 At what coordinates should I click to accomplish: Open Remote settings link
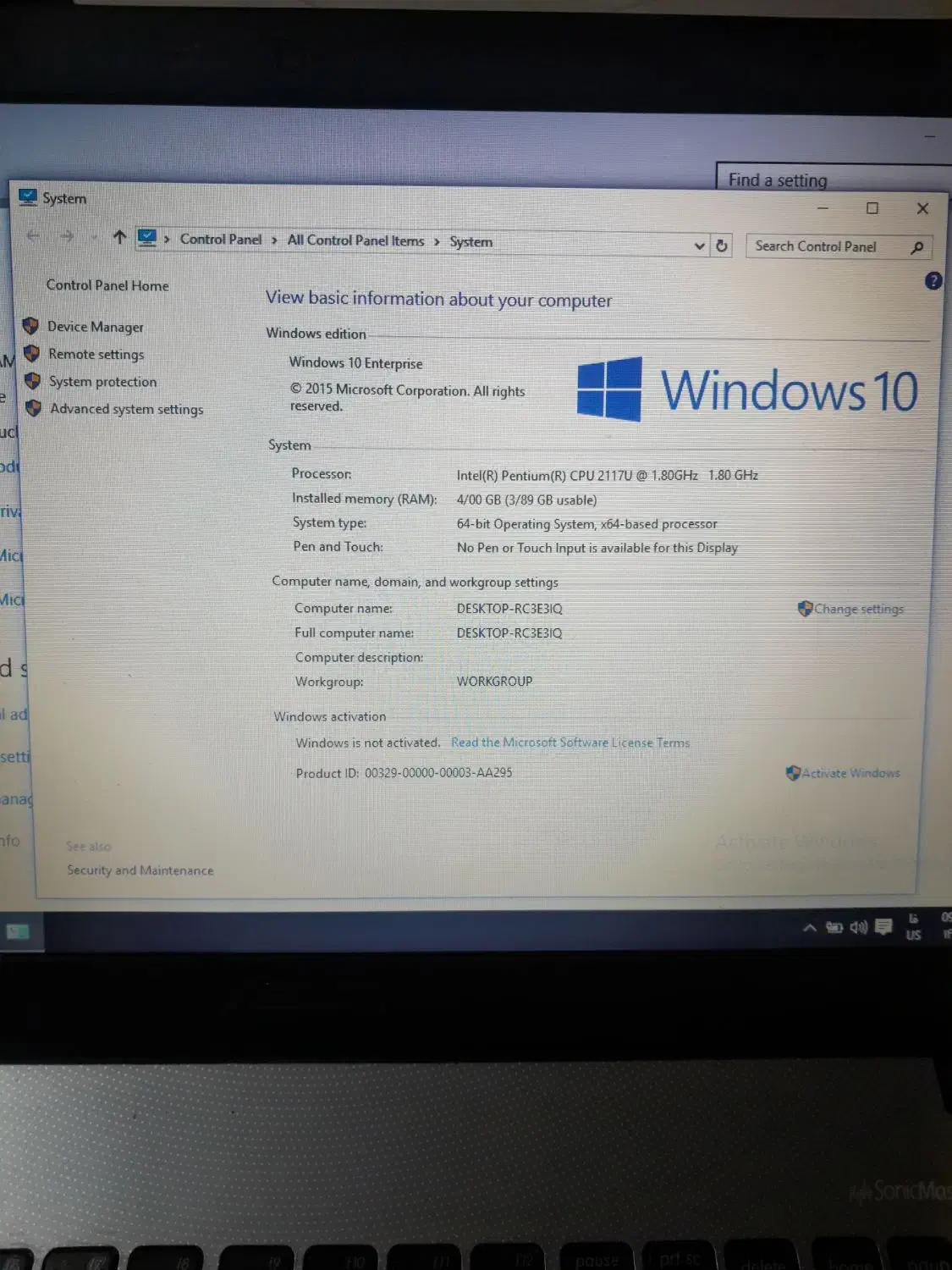[x=96, y=354]
